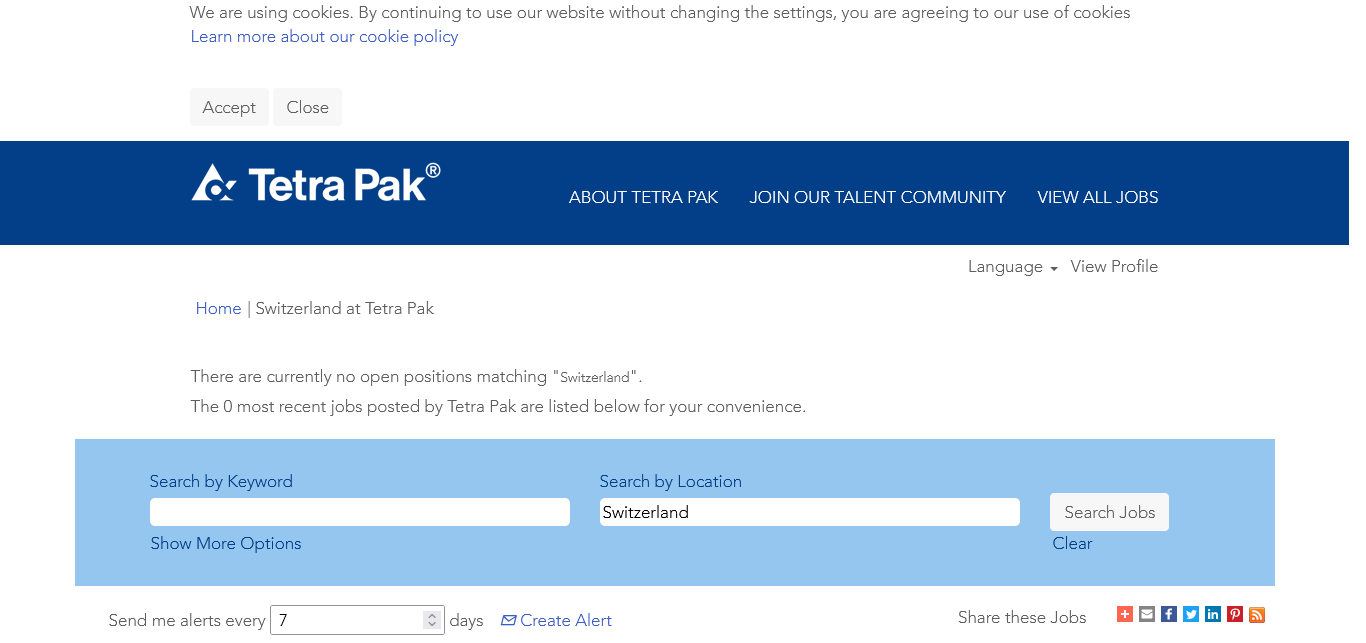Share these jobs on Pinterest
Image resolution: width=1366 pixels, height=643 pixels.
[1235, 615]
